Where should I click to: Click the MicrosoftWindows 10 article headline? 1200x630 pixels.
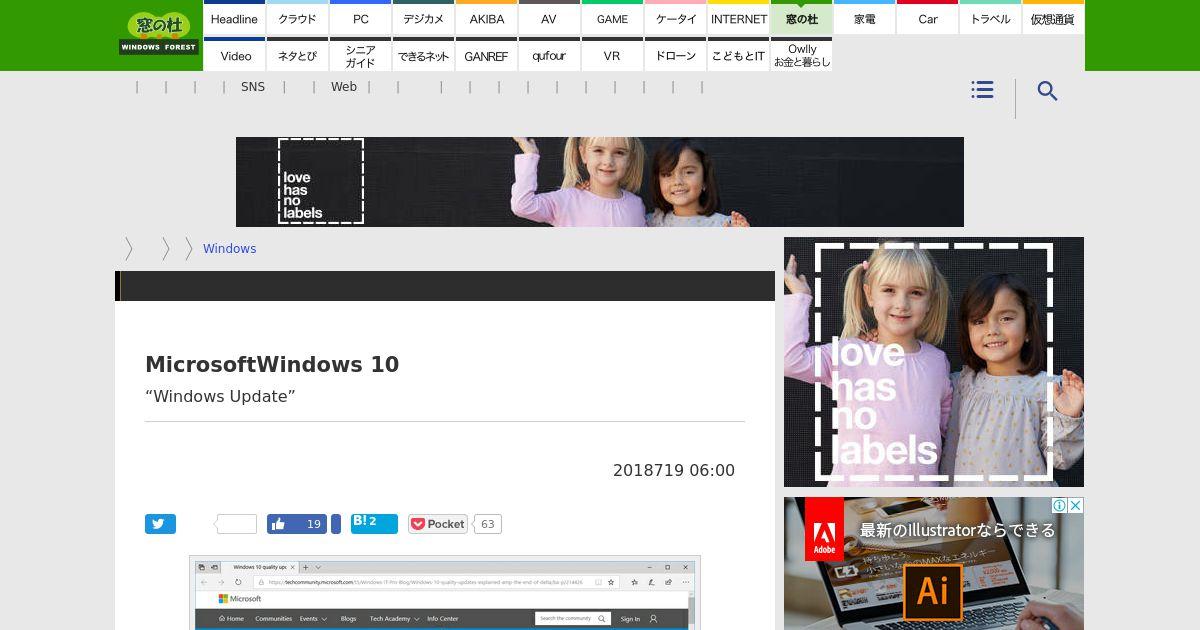coord(272,364)
